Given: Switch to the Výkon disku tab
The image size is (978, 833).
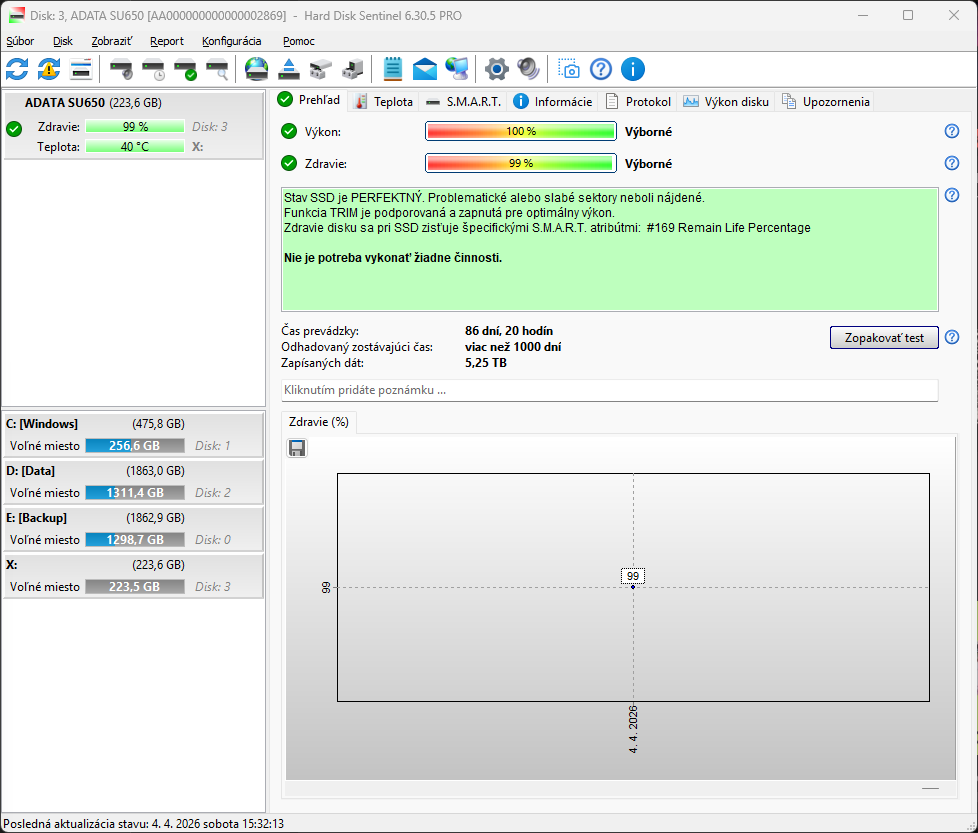Looking at the screenshot, I should tap(726, 102).
